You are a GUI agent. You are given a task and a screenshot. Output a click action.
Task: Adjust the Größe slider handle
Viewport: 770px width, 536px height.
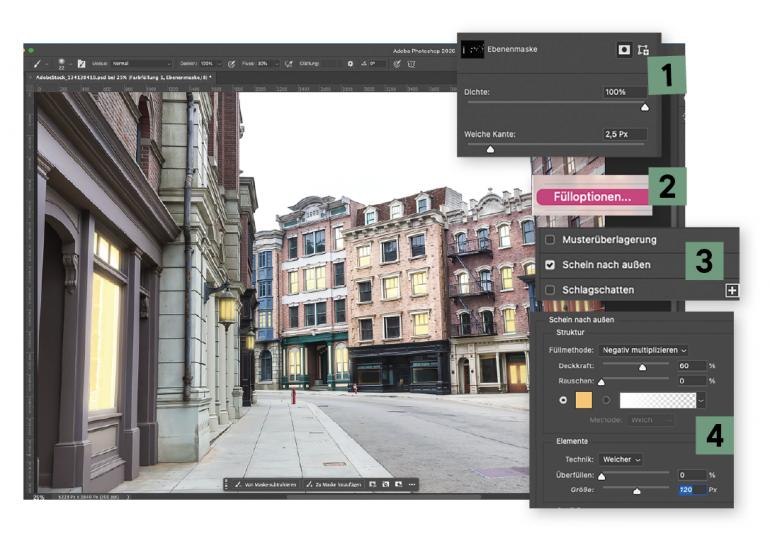coord(636,491)
